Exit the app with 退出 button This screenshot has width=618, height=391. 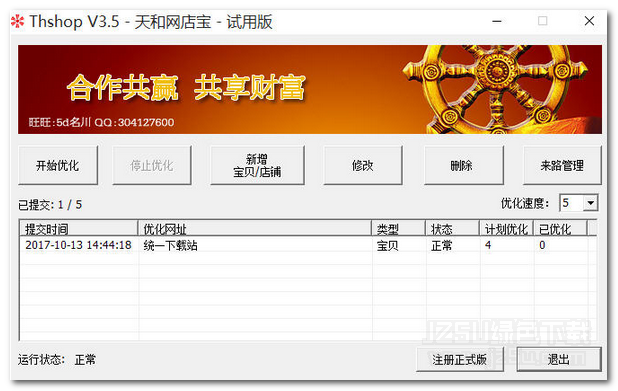pyautogui.click(x=559, y=359)
